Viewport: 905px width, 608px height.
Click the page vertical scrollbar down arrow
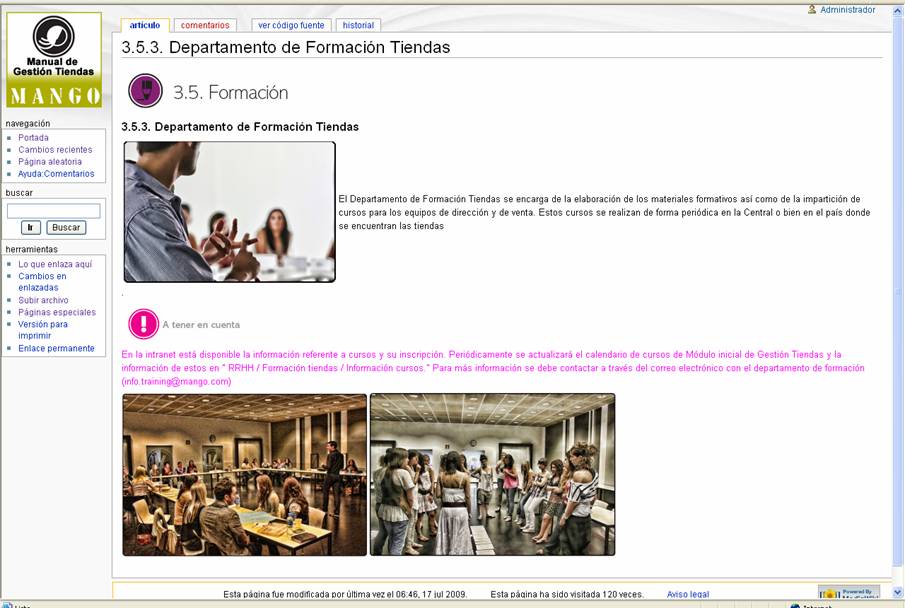[898, 592]
